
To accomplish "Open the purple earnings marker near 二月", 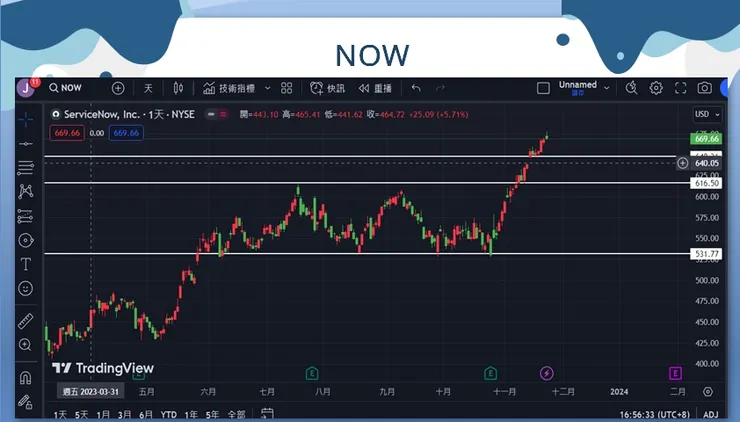I will coord(675,373).
